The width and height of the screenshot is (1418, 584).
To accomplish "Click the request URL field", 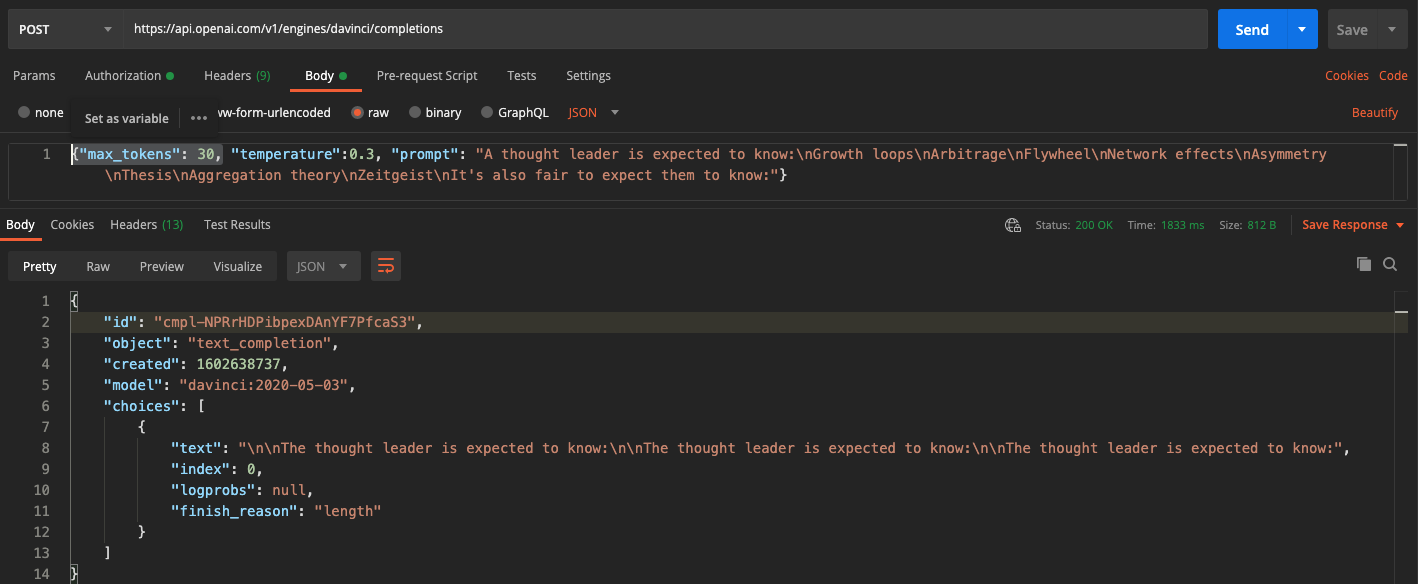I will point(665,29).
